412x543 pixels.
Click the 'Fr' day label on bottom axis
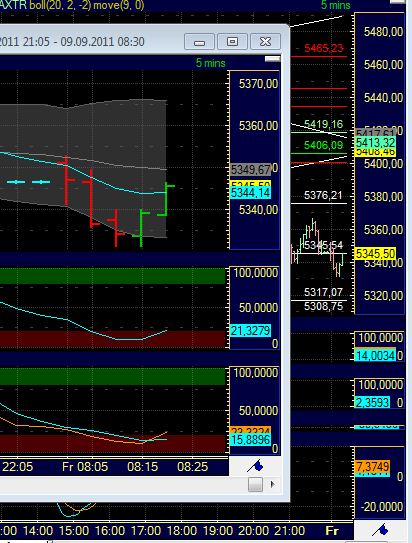pos(331,531)
